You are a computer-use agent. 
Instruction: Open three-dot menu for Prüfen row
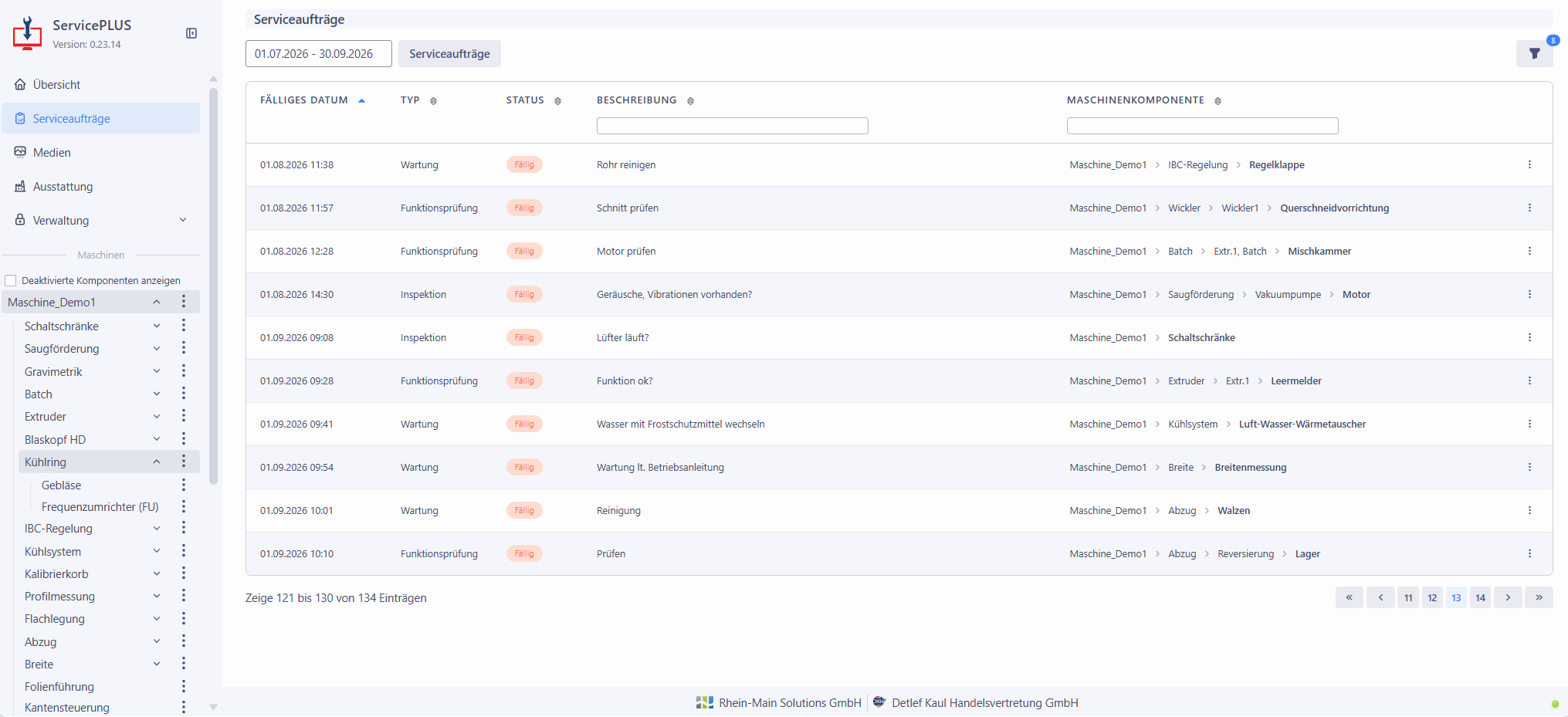tap(1529, 554)
